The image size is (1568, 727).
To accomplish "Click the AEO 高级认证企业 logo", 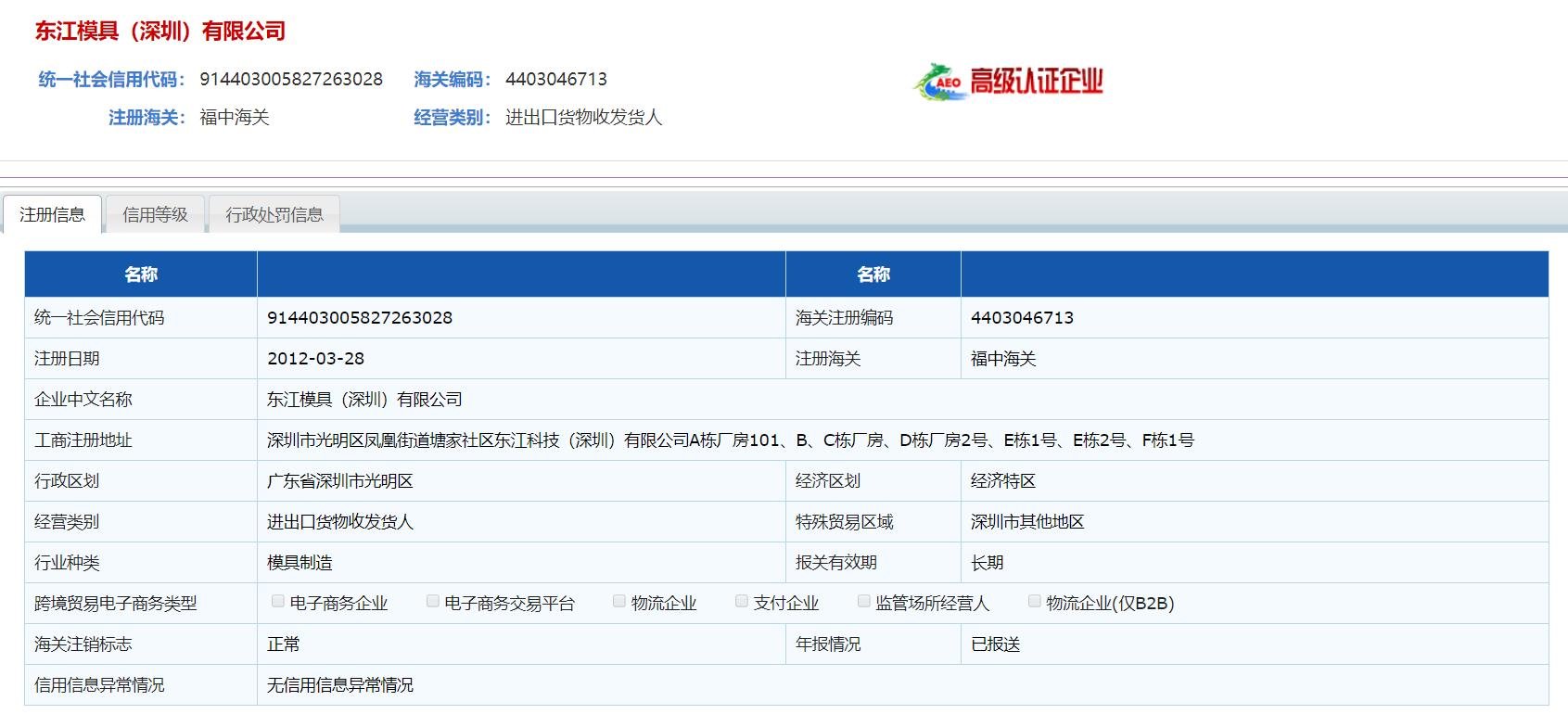I will (1008, 82).
